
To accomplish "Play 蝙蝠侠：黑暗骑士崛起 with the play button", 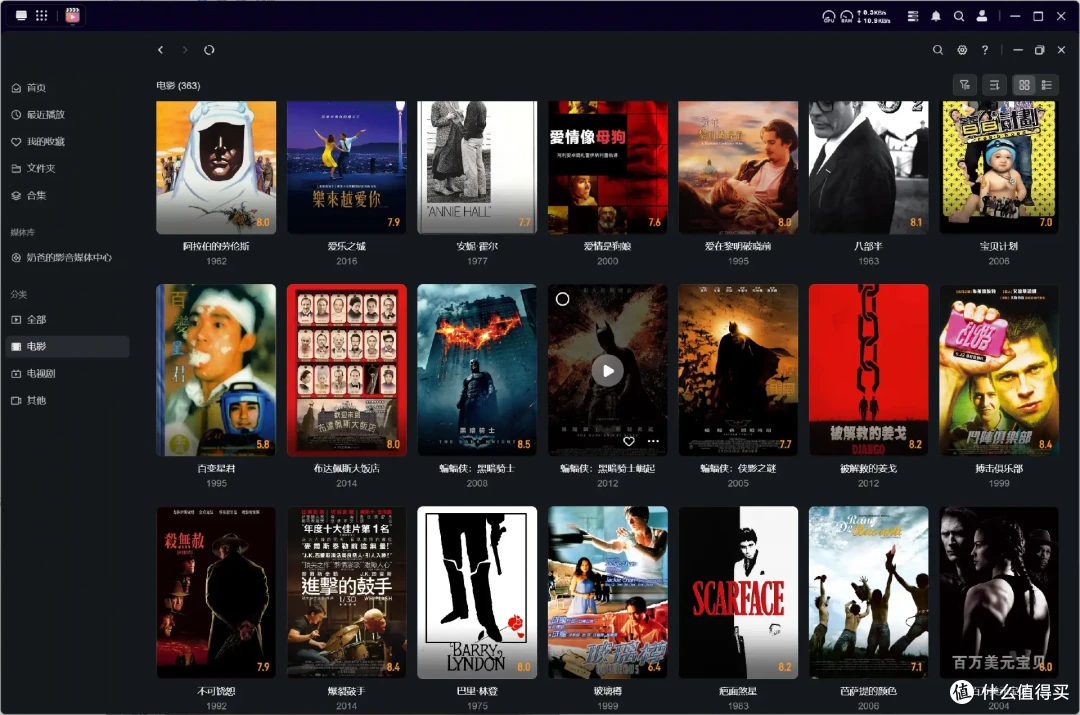I will (608, 371).
